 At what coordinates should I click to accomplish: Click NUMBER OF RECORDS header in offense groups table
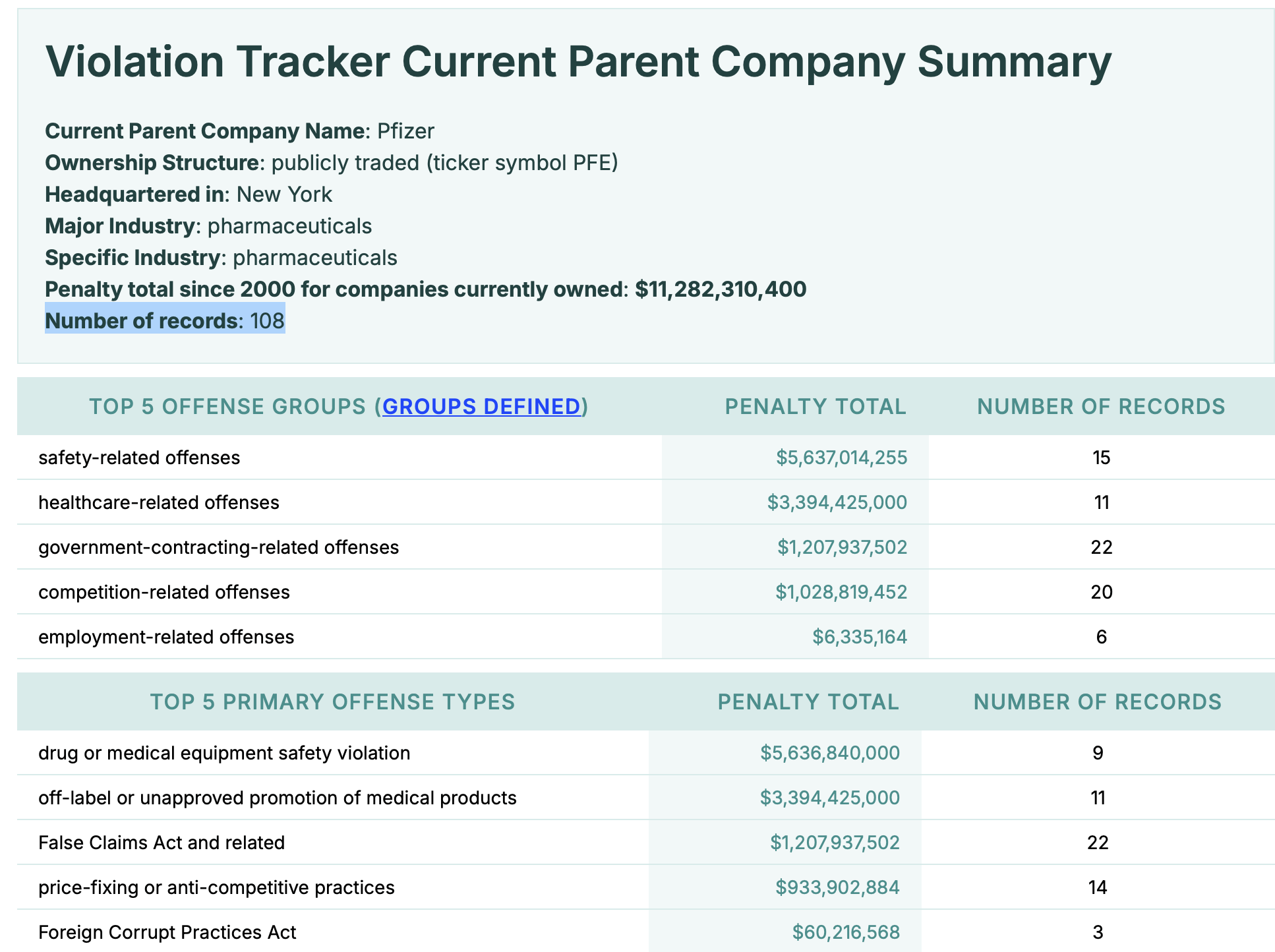tap(1101, 406)
